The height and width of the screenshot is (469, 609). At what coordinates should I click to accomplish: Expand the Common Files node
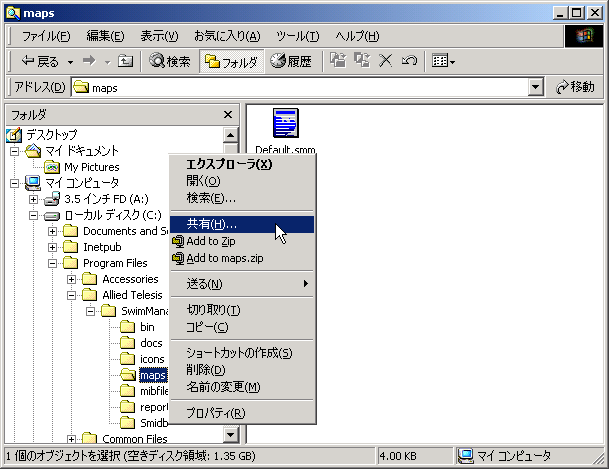point(71,439)
